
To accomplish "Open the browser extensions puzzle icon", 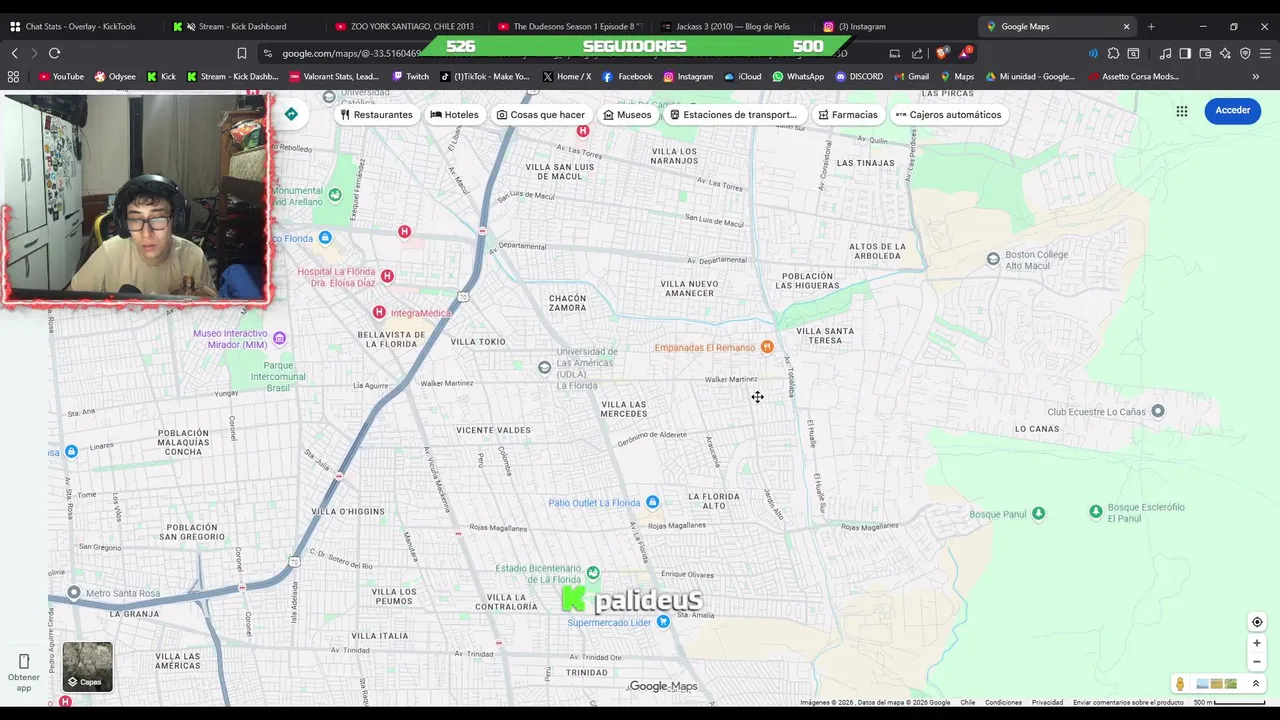I will click(1113, 53).
